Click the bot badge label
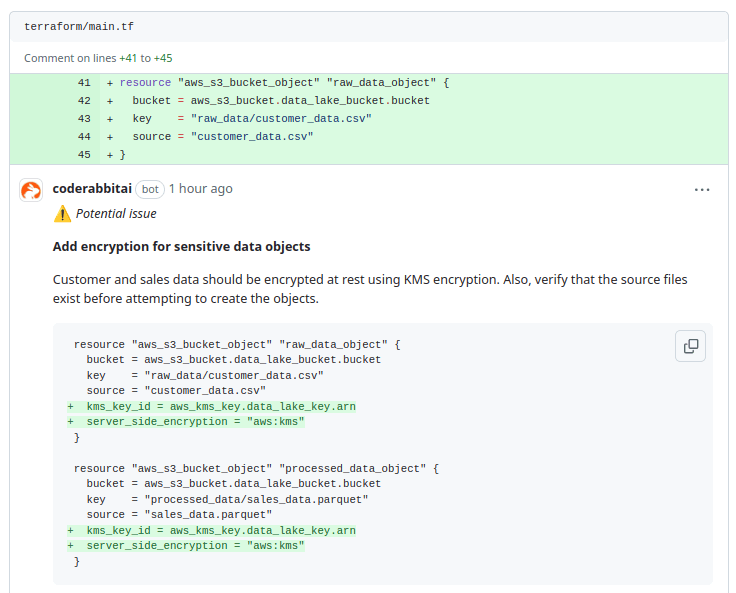 click(x=150, y=189)
